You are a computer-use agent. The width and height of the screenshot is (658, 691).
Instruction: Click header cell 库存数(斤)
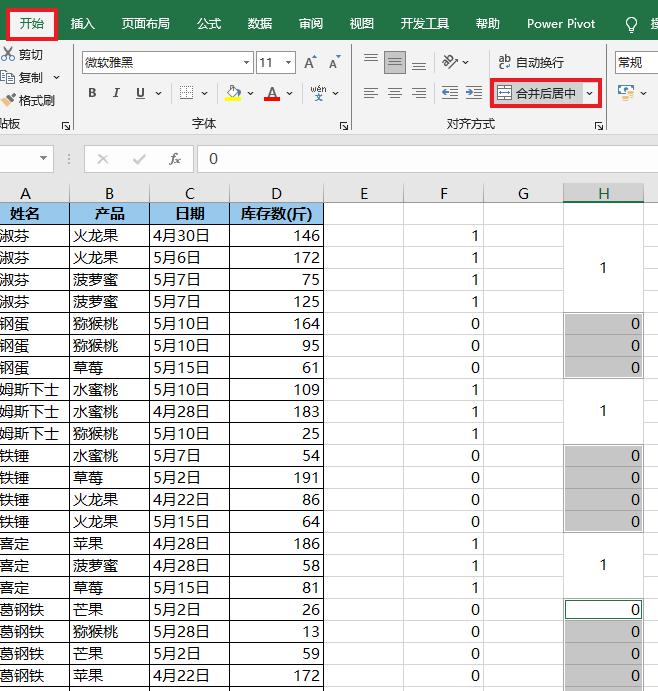click(x=276, y=214)
